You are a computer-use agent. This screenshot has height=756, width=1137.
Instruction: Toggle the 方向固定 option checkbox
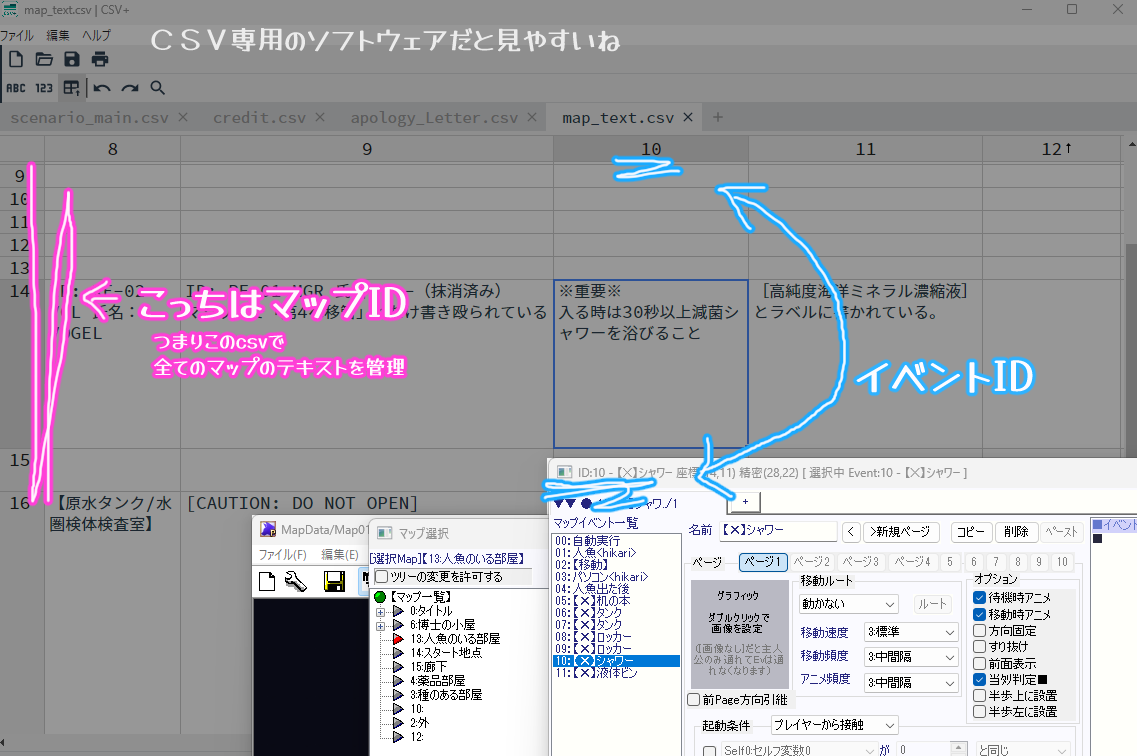pyautogui.click(x=980, y=631)
